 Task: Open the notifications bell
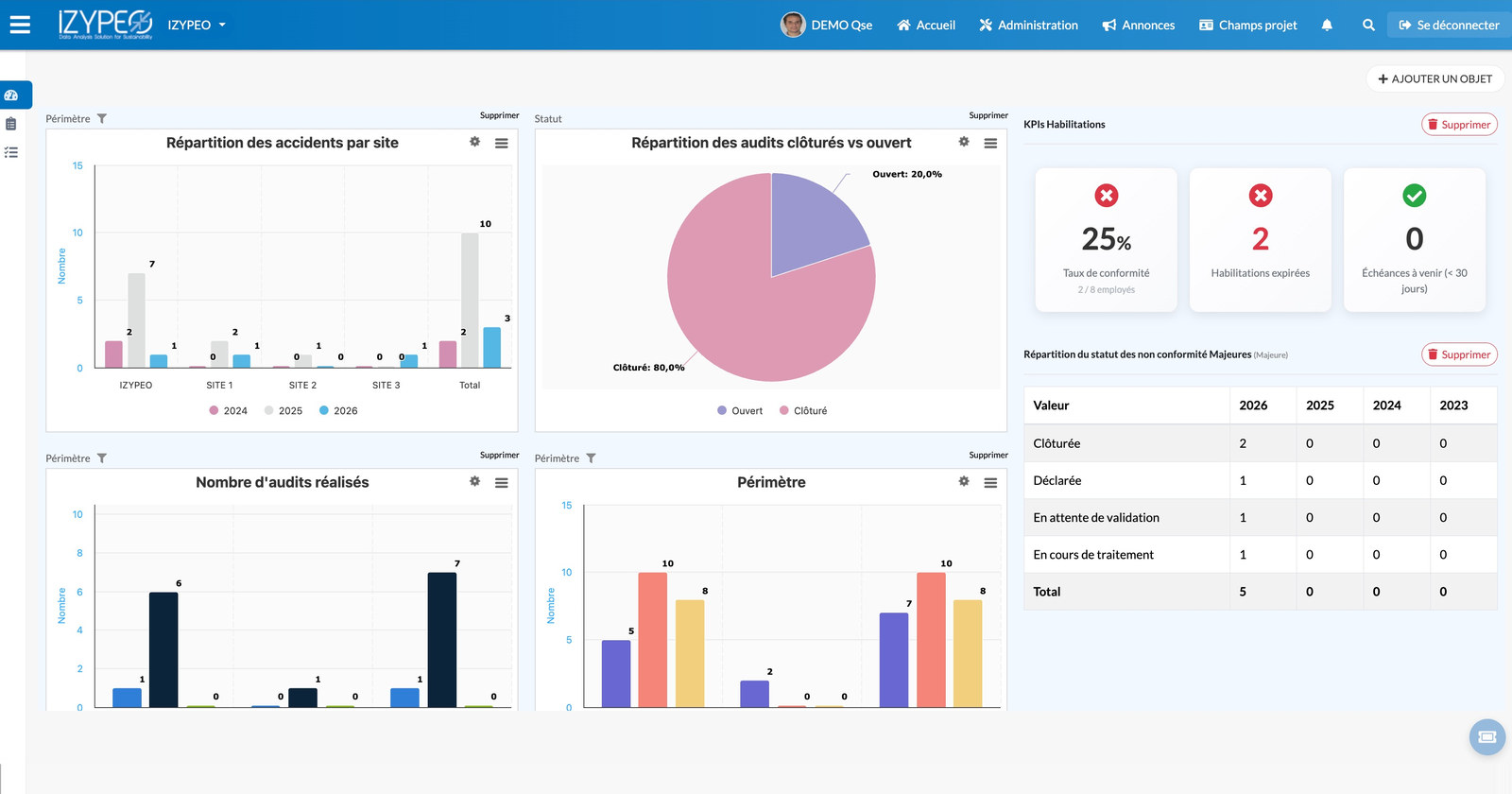tap(1327, 25)
